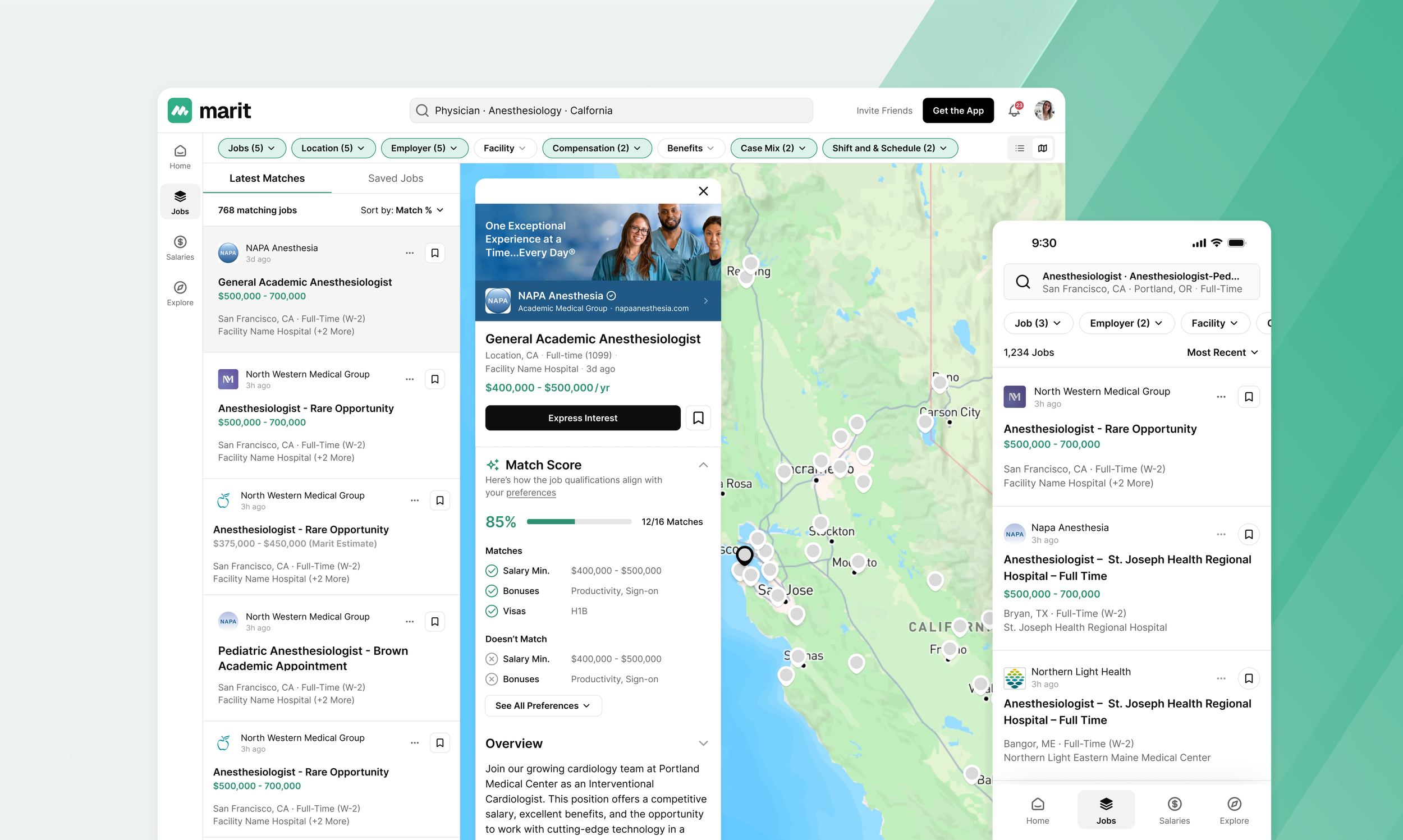Expand the Overview section
This screenshot has width=1403, height=840.
point(703,743)
